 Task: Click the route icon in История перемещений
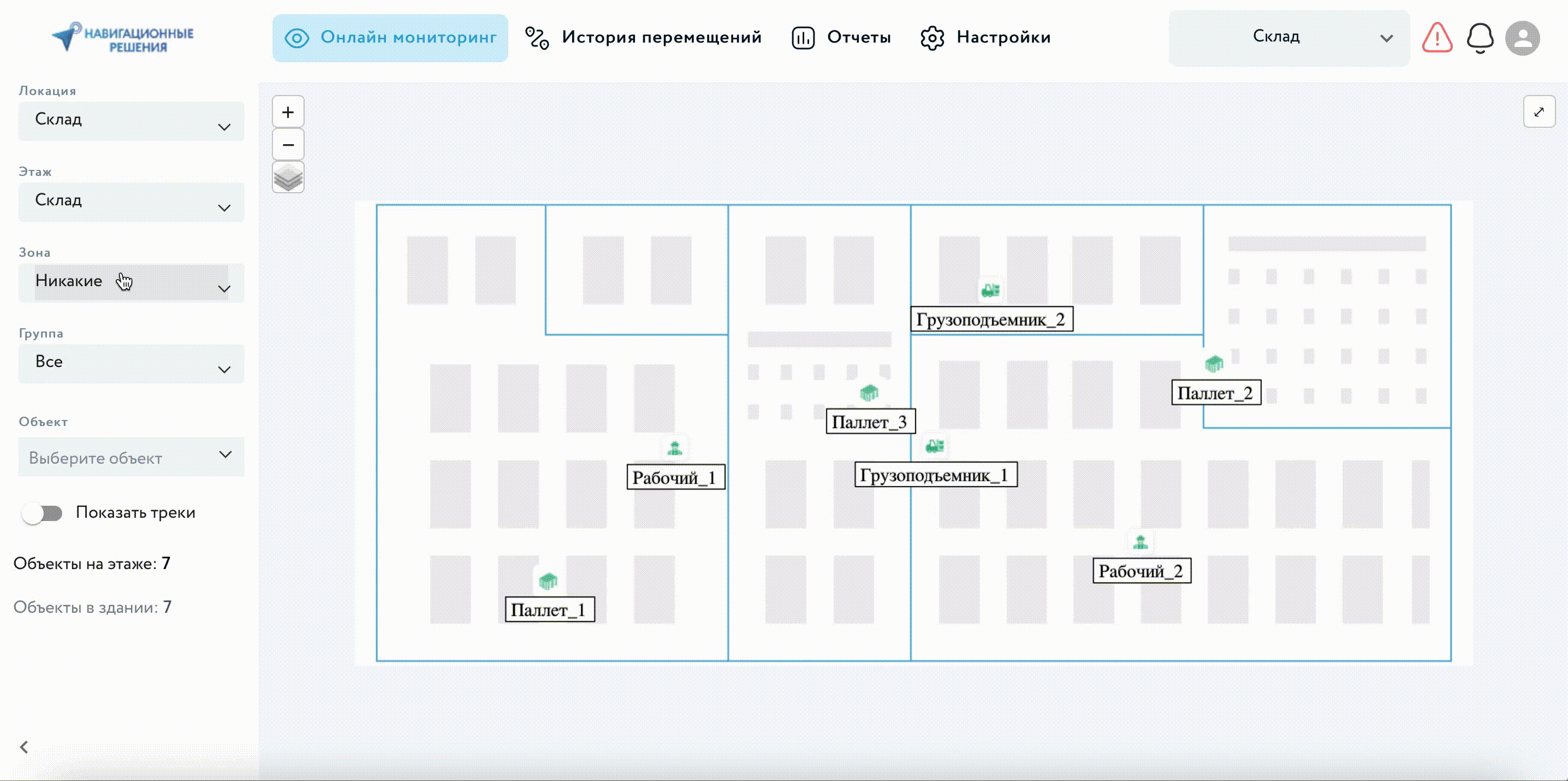point(537,38)
